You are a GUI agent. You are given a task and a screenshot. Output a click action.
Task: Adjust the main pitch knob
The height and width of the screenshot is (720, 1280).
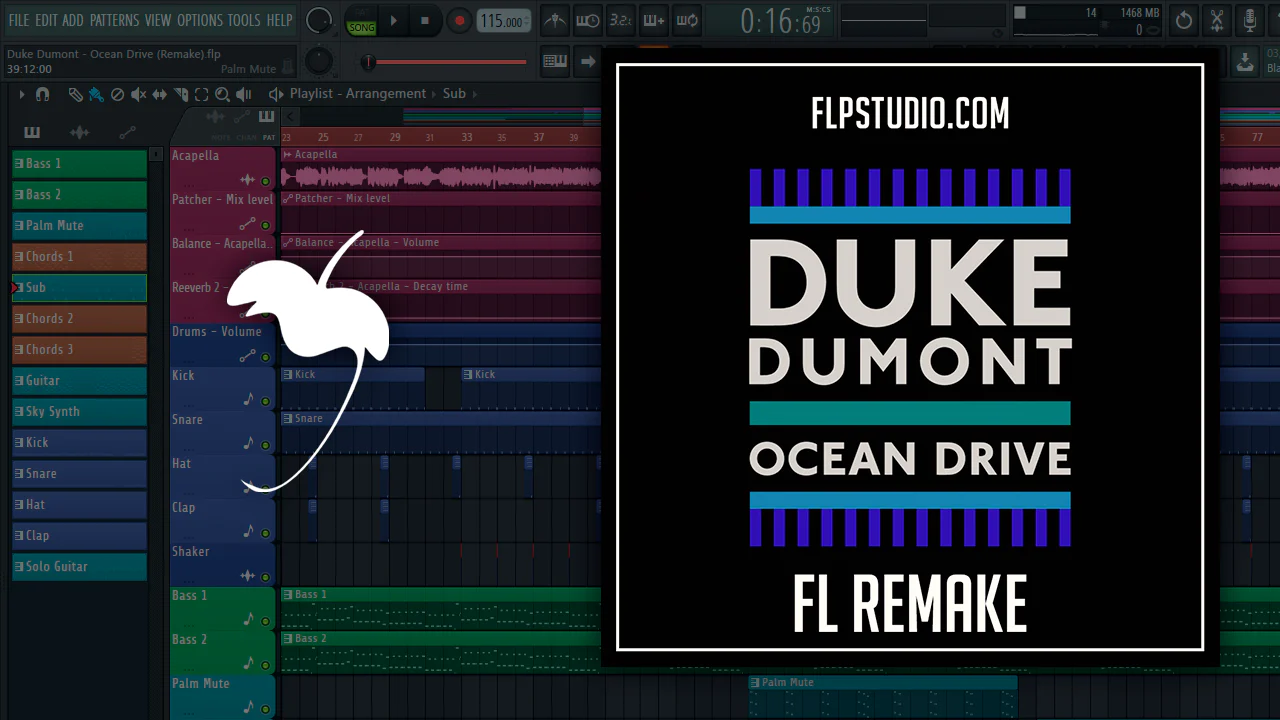click(x=318, y=61)
